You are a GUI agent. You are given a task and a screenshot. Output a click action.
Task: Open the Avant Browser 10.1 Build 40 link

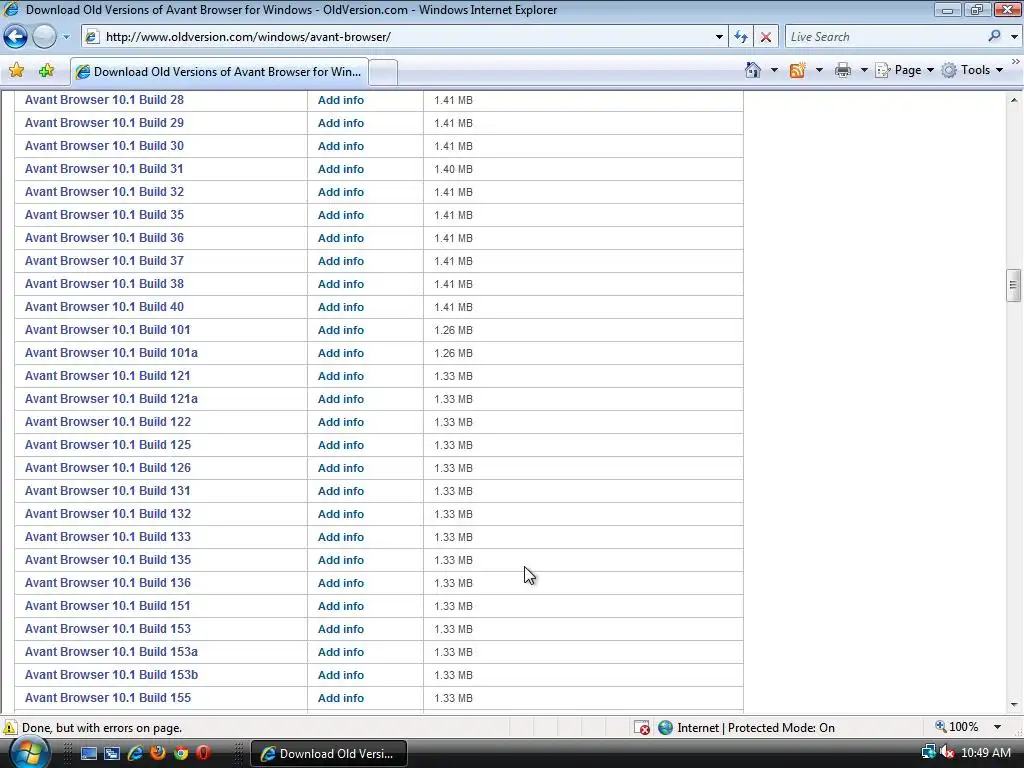(x=104, y=307)
